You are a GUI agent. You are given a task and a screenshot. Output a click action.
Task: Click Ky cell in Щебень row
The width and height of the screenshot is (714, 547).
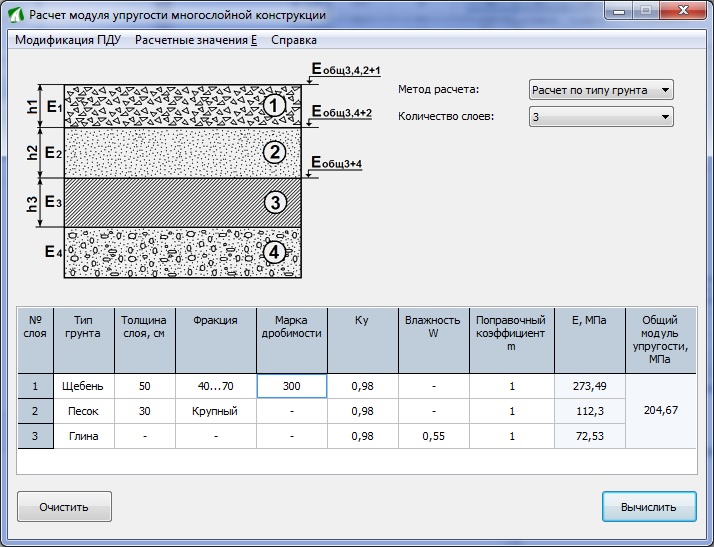coord(362,386)
